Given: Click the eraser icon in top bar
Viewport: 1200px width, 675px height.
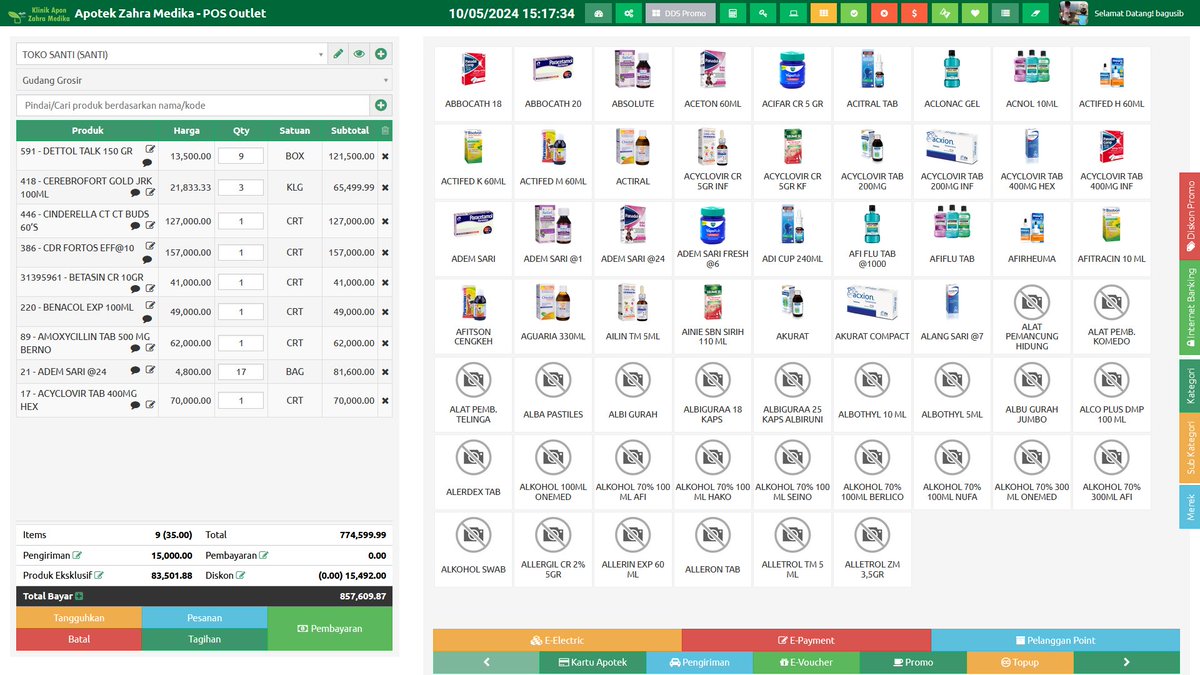Looking at the screenshot, I should tap(1036, 14).
